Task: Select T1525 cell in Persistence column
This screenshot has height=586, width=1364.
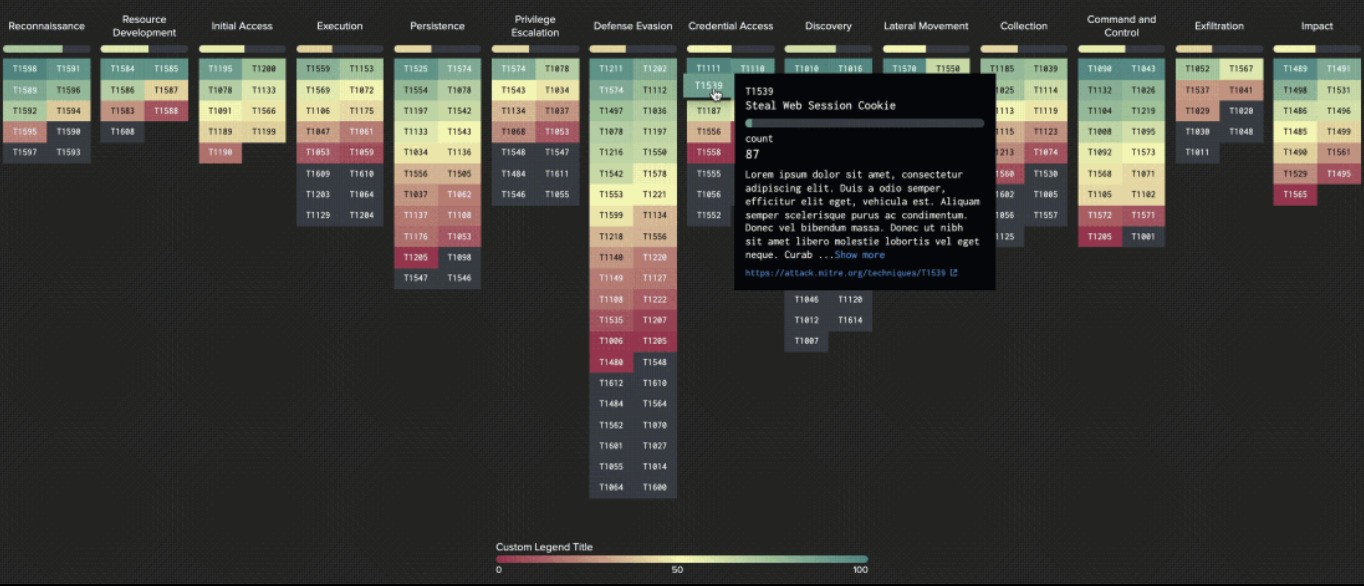Action: (x=415, y=69)
